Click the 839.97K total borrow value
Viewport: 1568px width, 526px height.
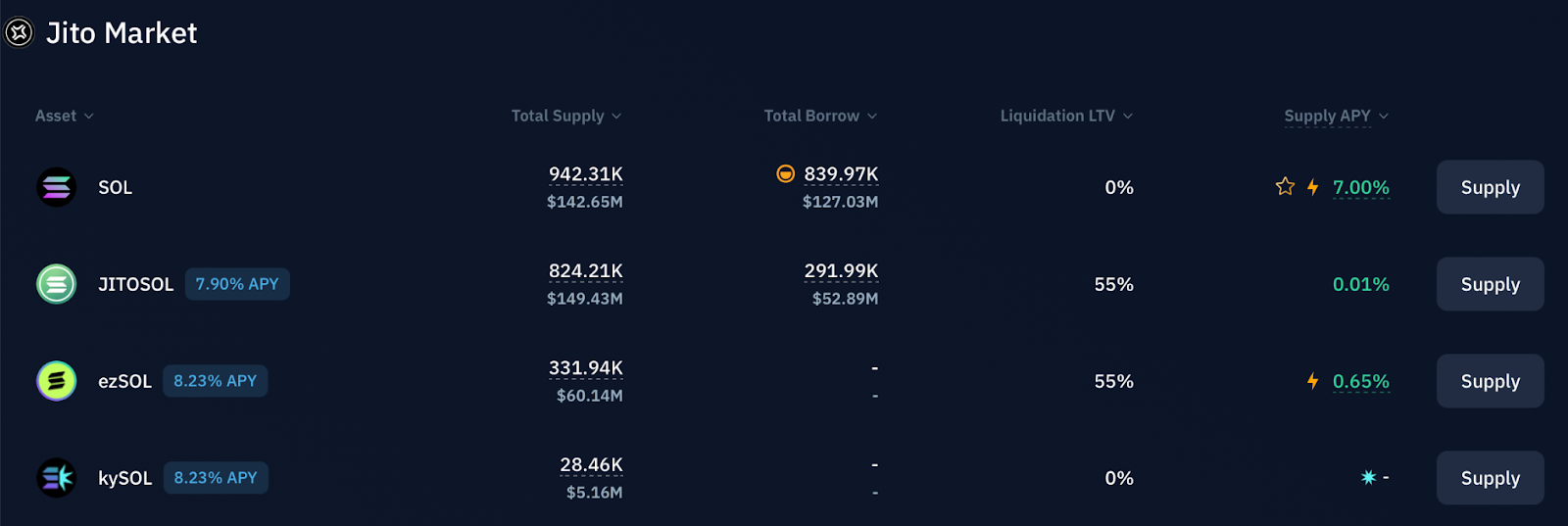pos(841,174)
